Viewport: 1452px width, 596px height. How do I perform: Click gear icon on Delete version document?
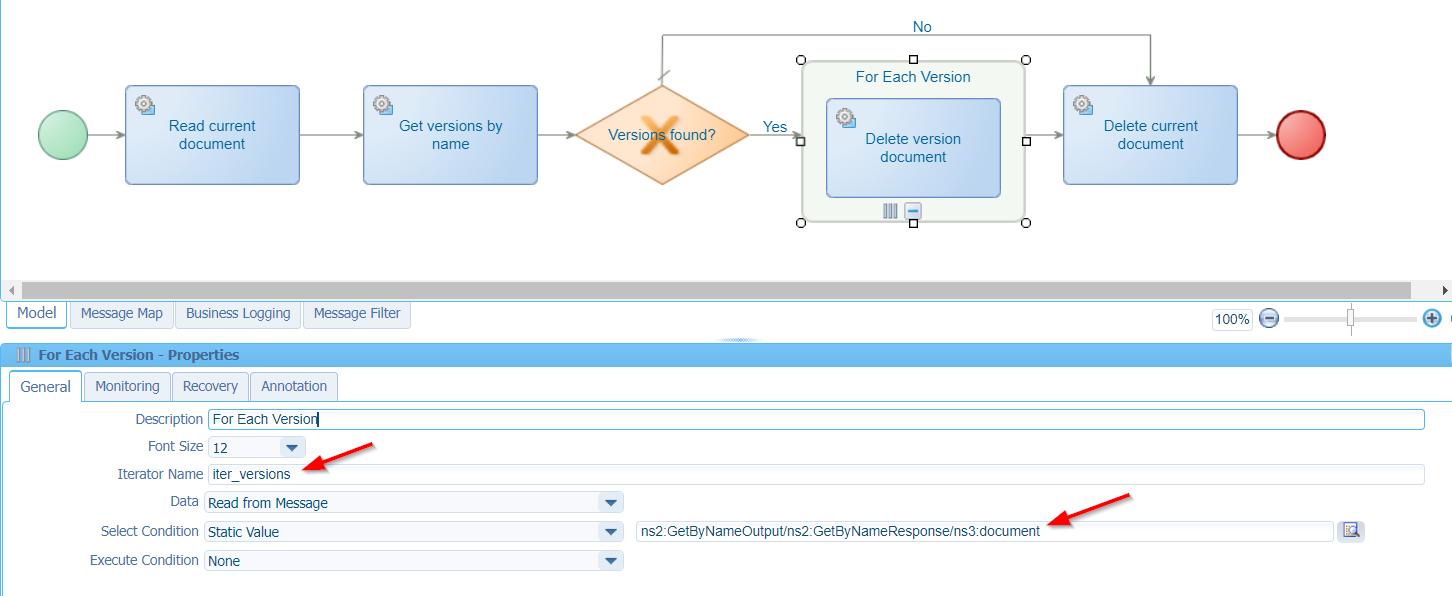tap(846, 118)
